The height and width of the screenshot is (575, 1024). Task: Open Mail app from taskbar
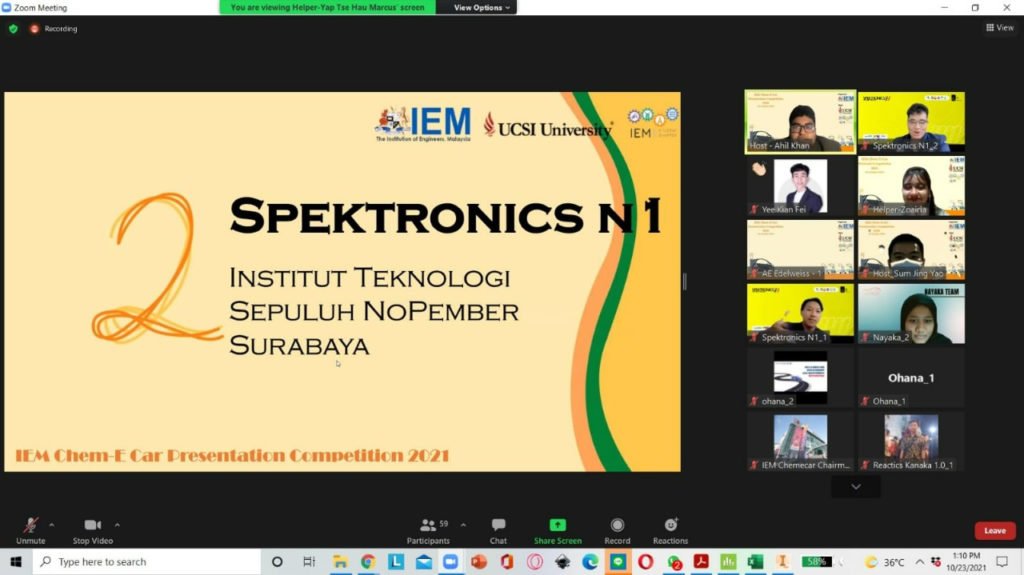click(423, 562)
